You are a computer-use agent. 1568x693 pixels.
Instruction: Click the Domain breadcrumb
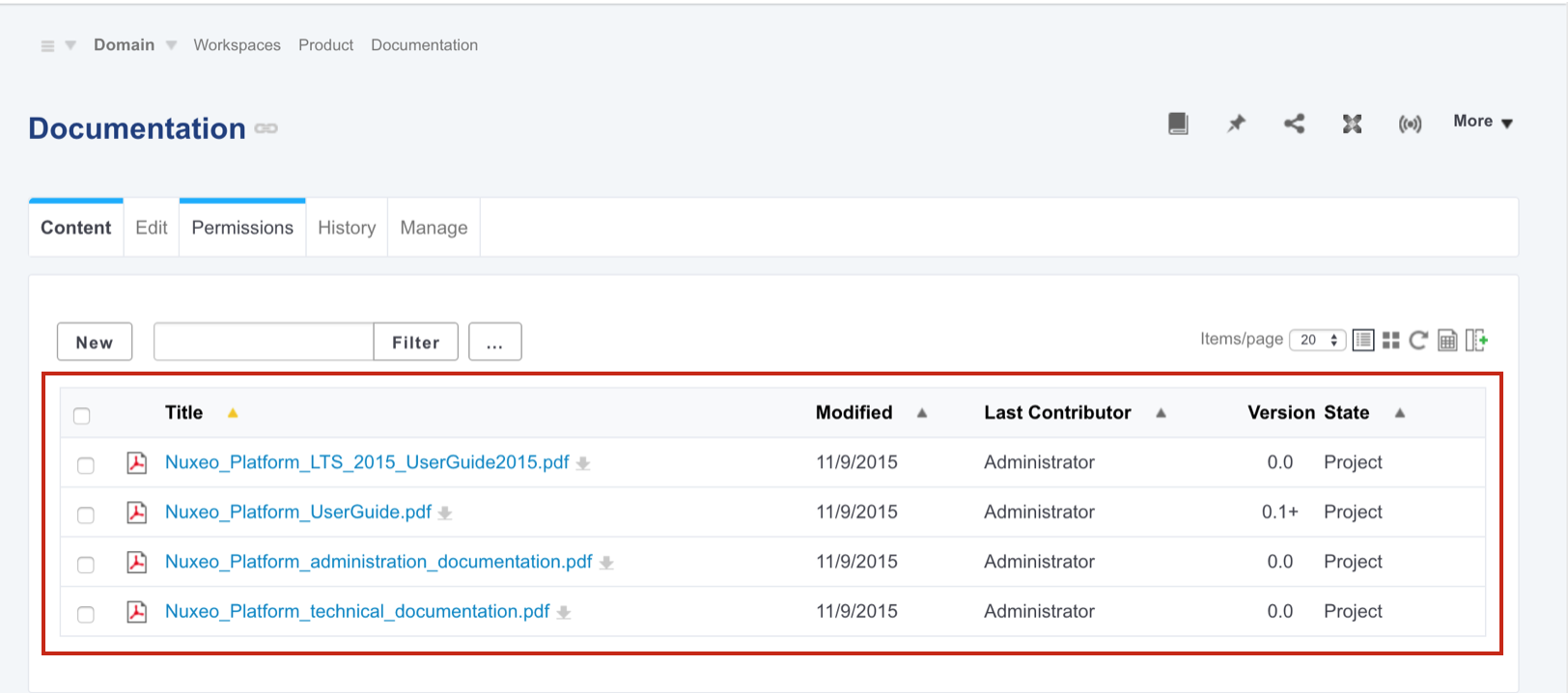point(124,45)
